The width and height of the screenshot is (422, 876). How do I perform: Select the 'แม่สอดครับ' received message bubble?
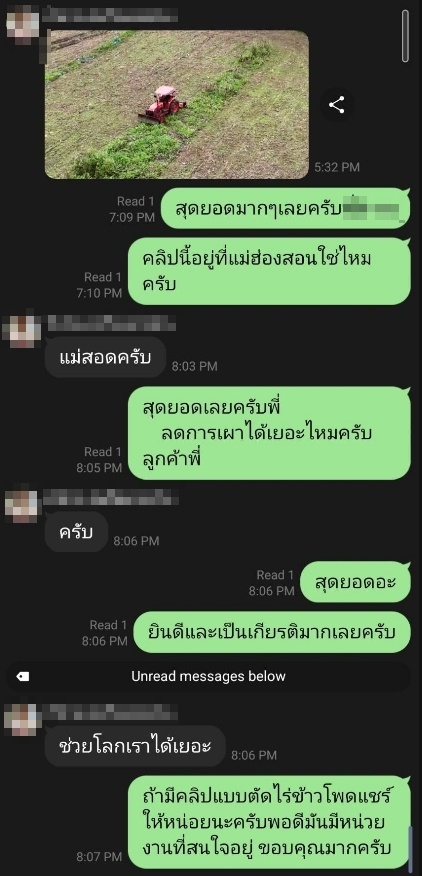[105, 357]
